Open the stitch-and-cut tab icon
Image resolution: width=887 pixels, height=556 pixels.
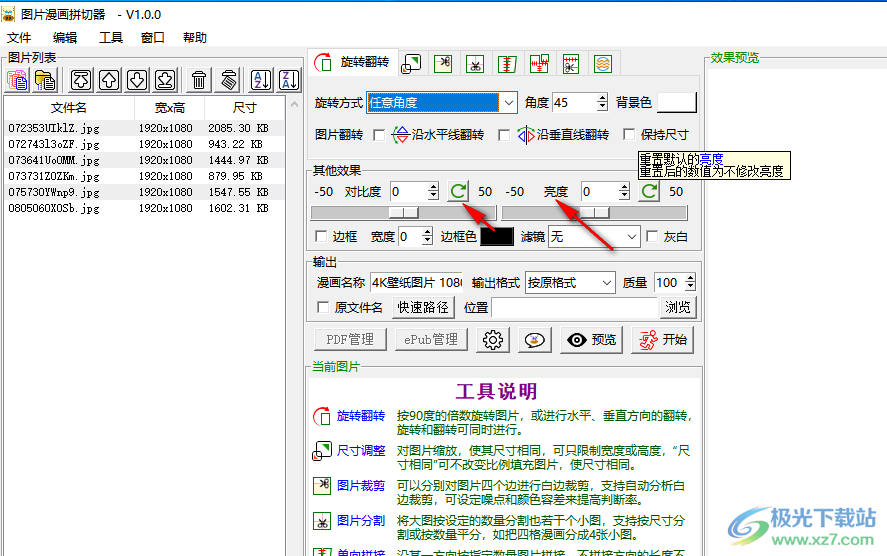pyautogui.click(x=571, y=63)
